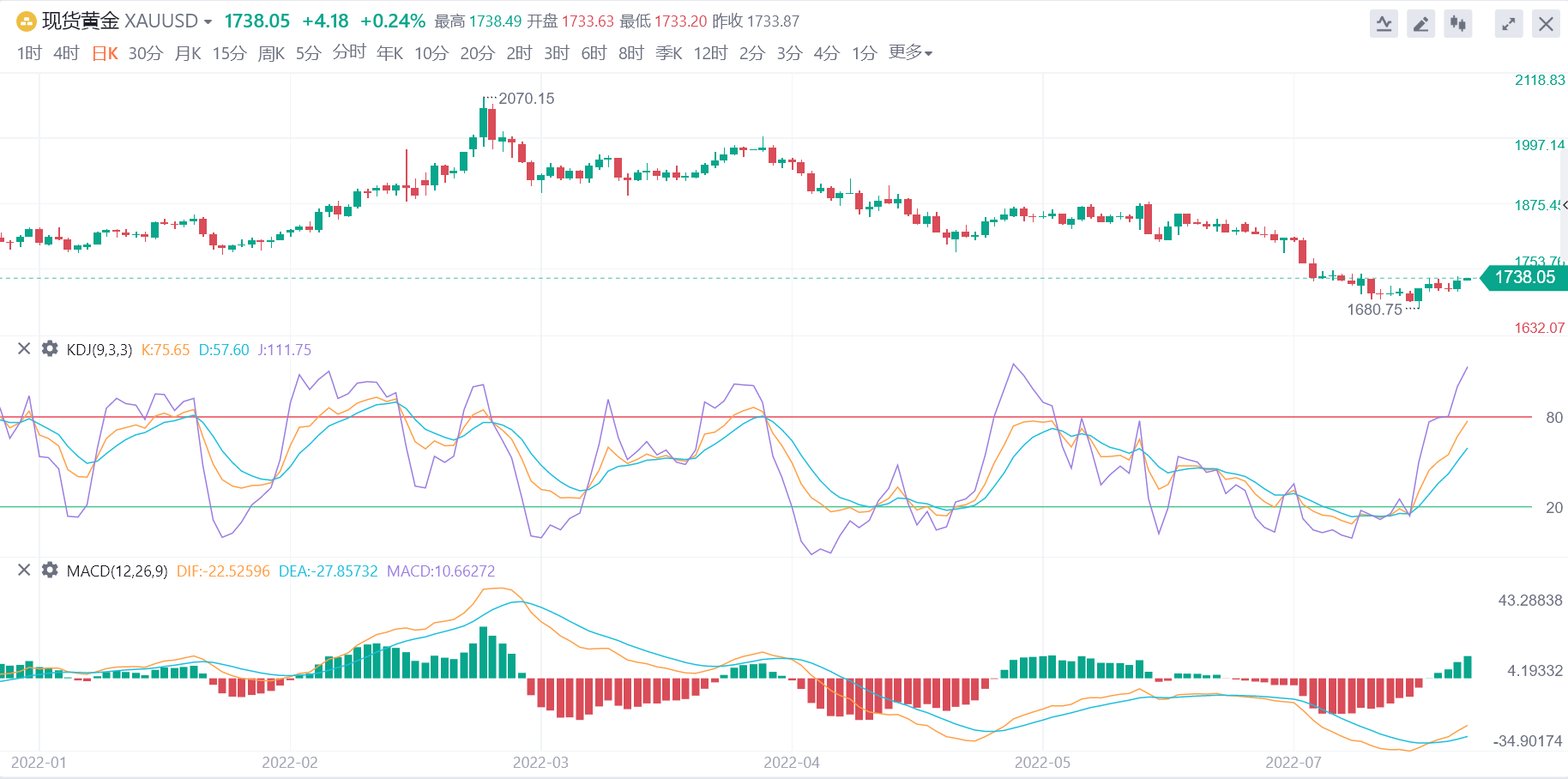The height and width of the screenshot is (779, 1568).
Task: Select the 月K timeframe
Action: click(x=188, y=53)
